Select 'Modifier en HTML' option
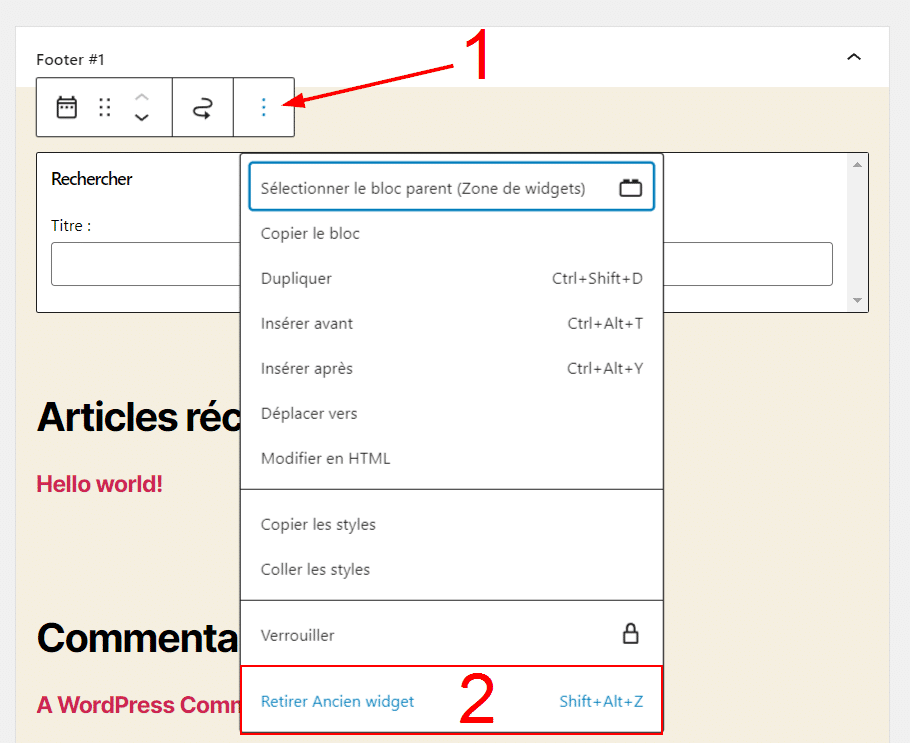The height and width of the screenshot is (743, 910). pyautogui.click(x=325, y=459)
